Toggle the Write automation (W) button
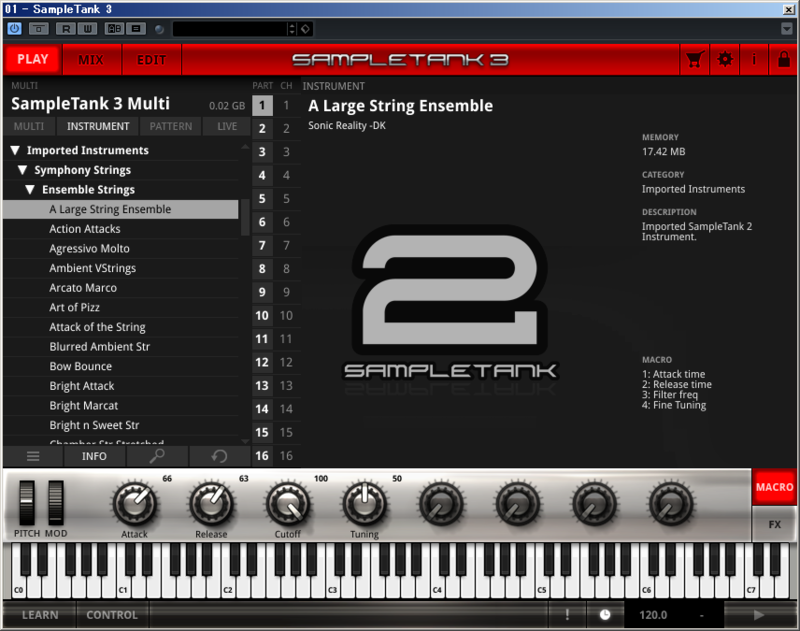The width and height of the screenshot is (800, 631). tap(87, 29)
